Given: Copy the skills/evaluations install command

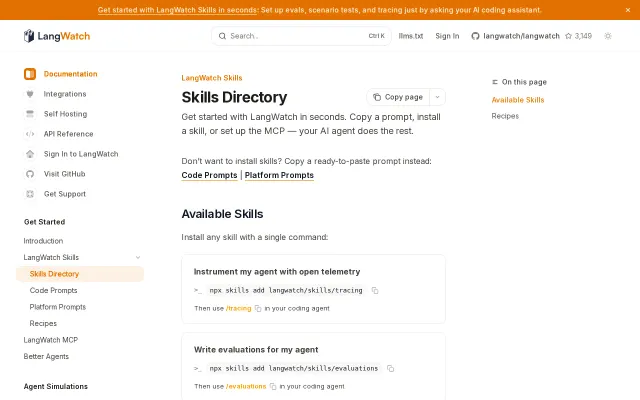Looking at the screenshot, I should pos(390,369).
